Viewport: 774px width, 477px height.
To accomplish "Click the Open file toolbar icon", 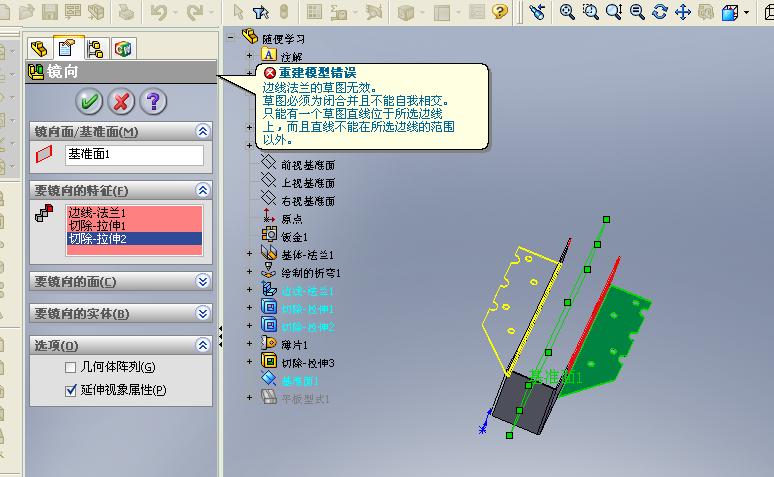I will tap(27, 11).
